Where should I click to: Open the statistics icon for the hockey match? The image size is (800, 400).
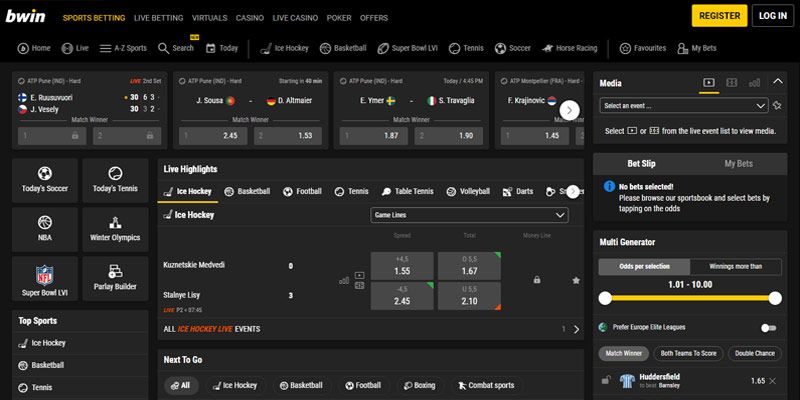pyautogui.click(x=344, y=280)
